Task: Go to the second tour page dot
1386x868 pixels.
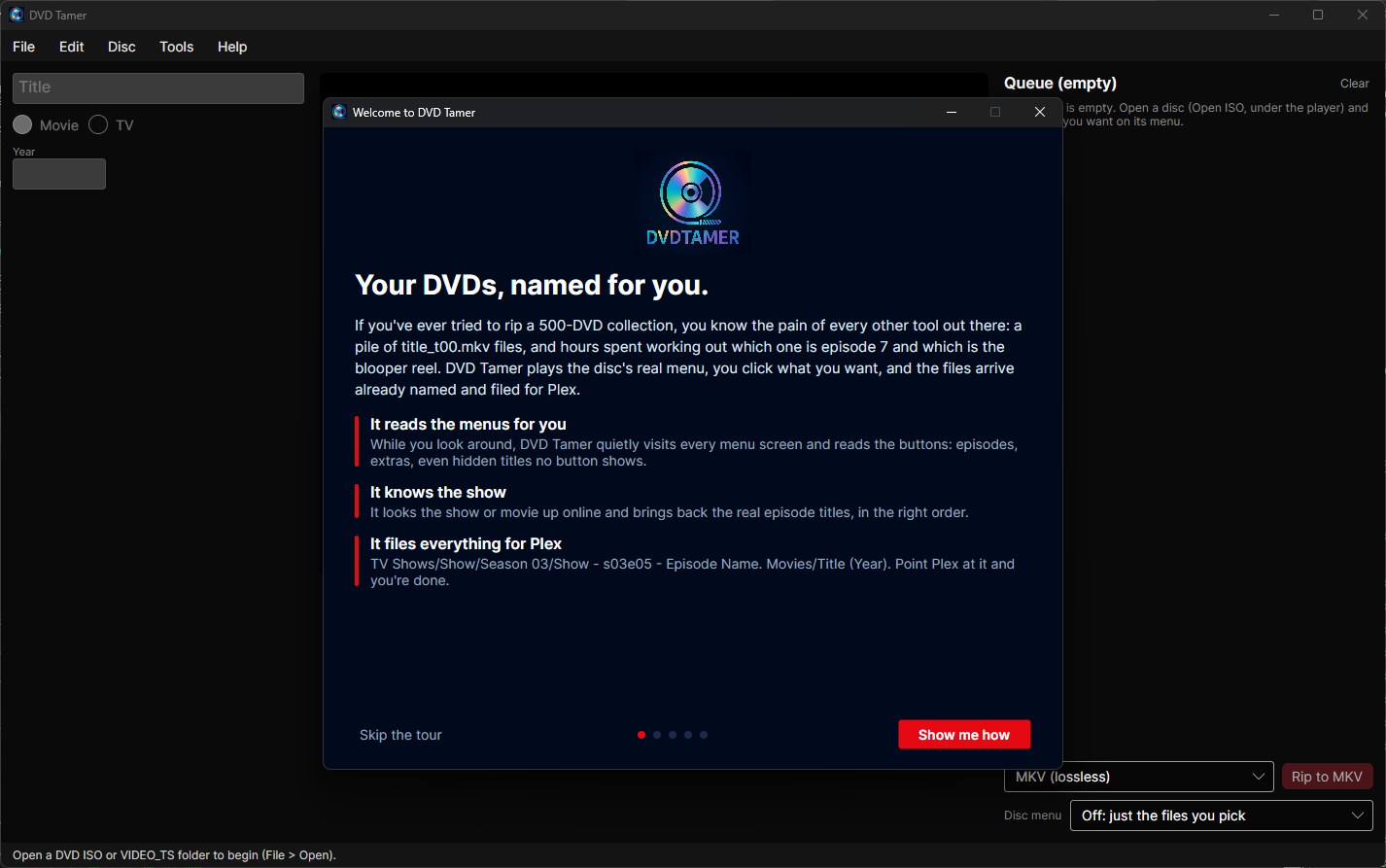Action: [657, 735]
